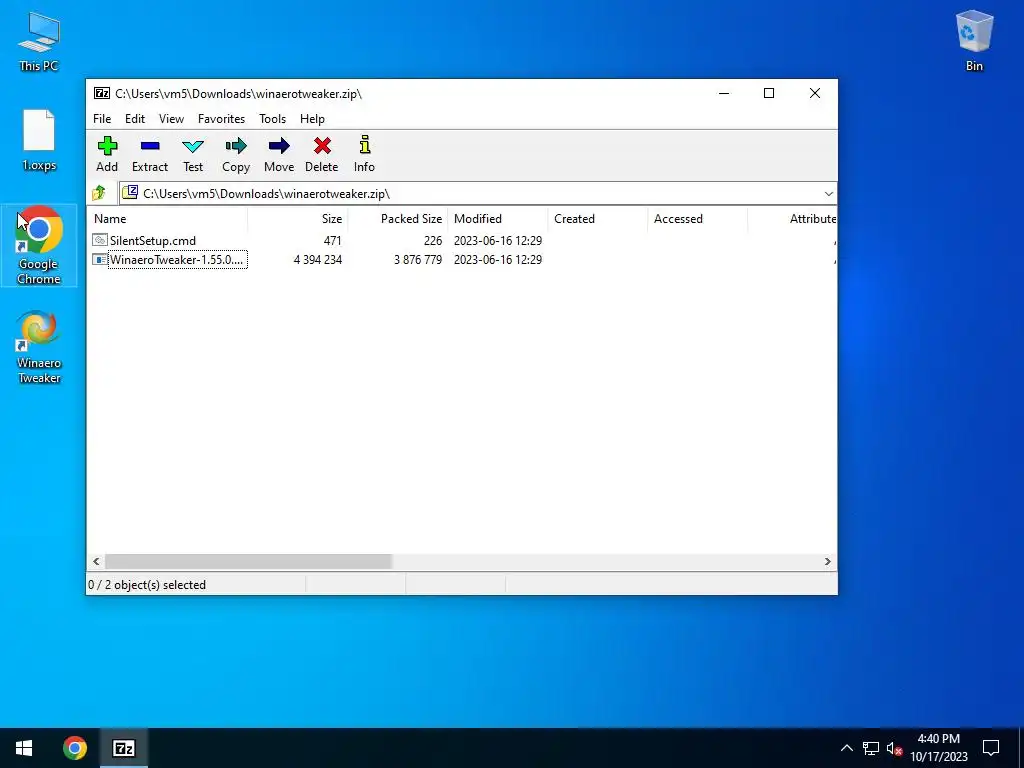The image size is (1024, 768).
Task: Open the Help menu
Action: click(x=312, y=119)
